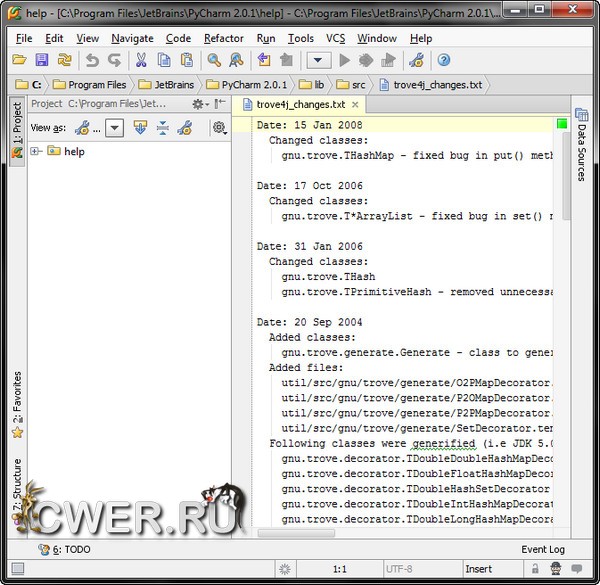Click the C: breadcrumb in navigation bar
This screenshot has height=585, width=600.
(29, 85)
